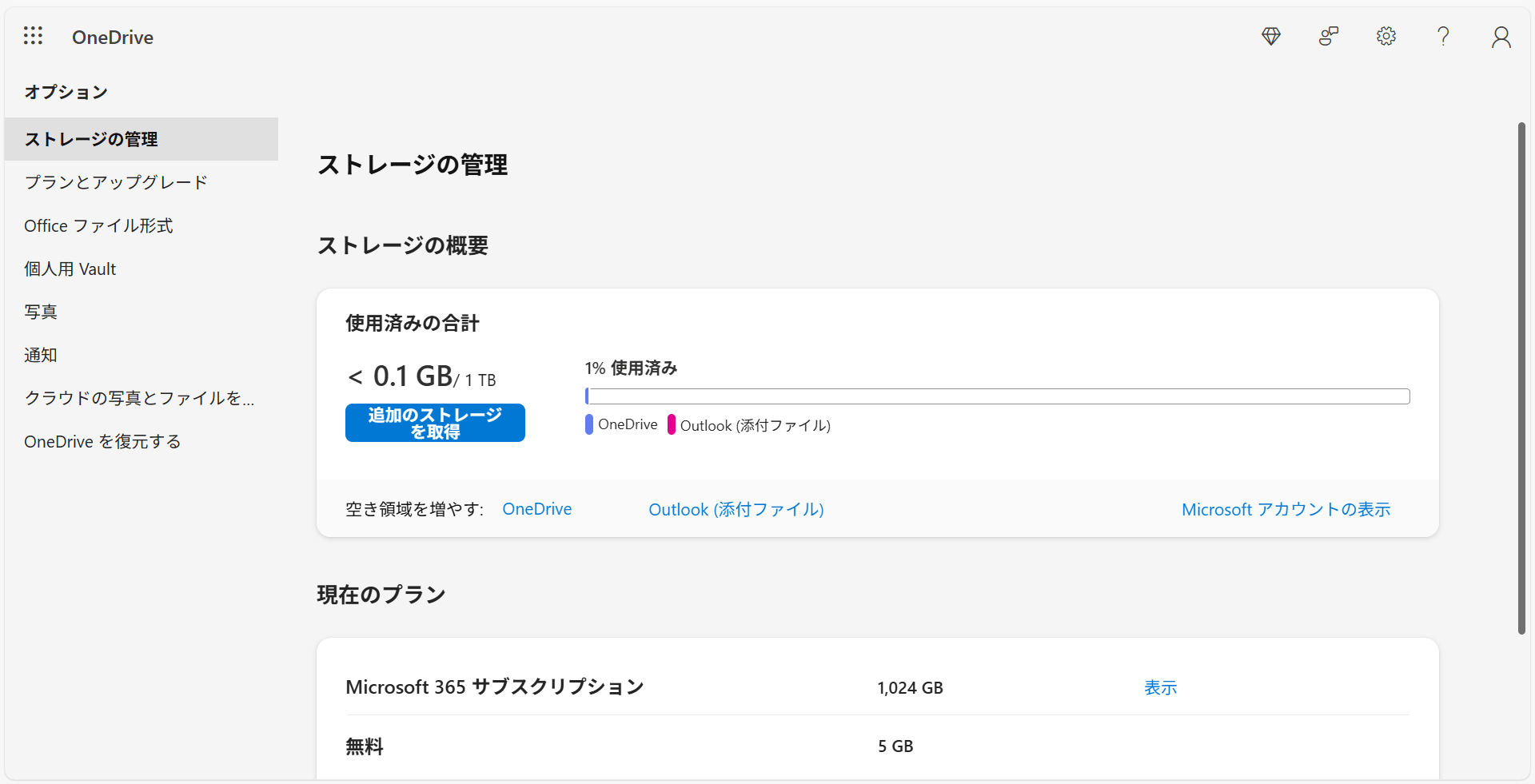Image resolution: width=1535 pixels, height=784 pixels.
Task: Click the help question mark icon
Action: coord(1443,36)
